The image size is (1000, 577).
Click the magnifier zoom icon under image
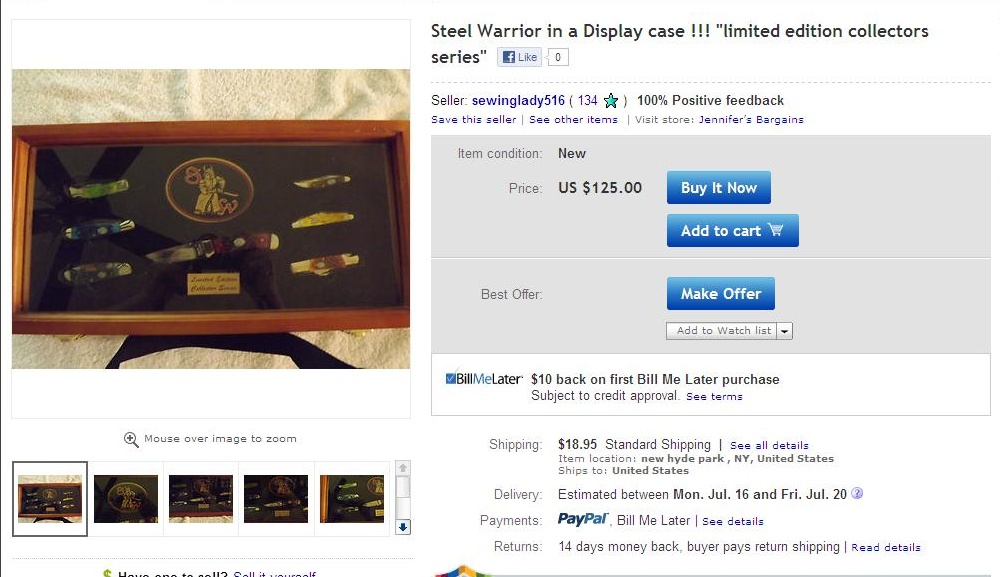point(131,439)
